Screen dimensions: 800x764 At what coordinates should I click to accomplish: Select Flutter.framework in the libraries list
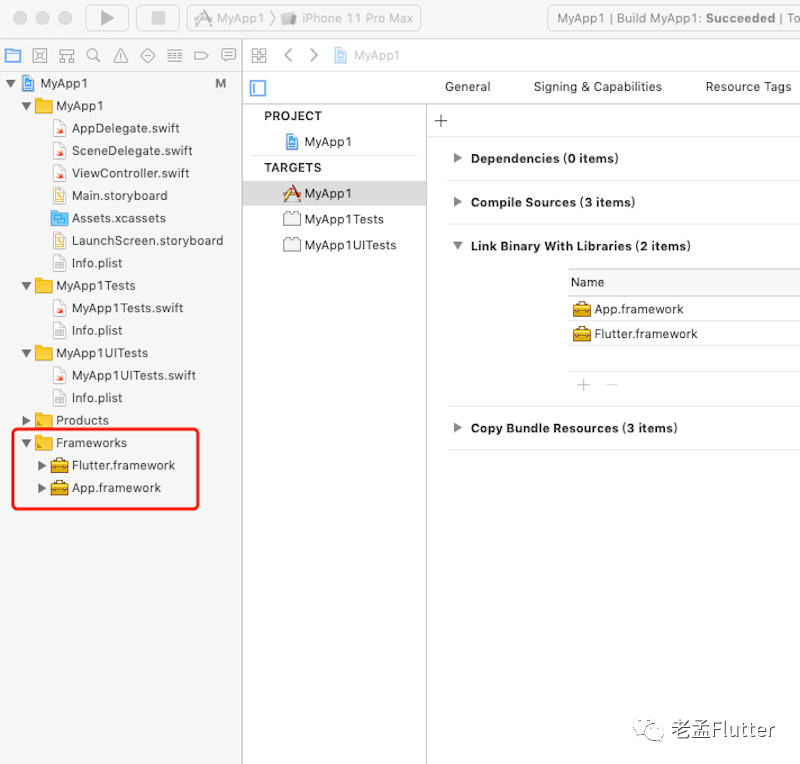pos(684,334)
